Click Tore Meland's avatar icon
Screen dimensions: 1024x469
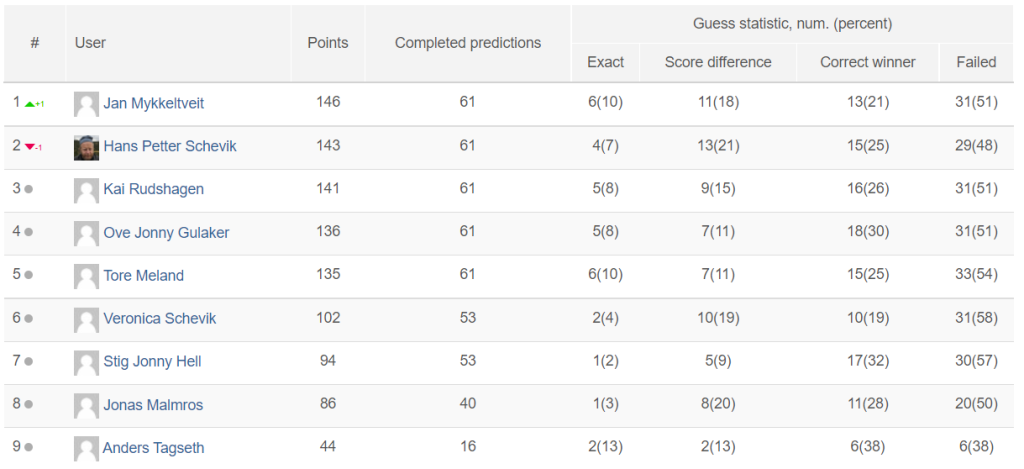(x=86, y=276)
